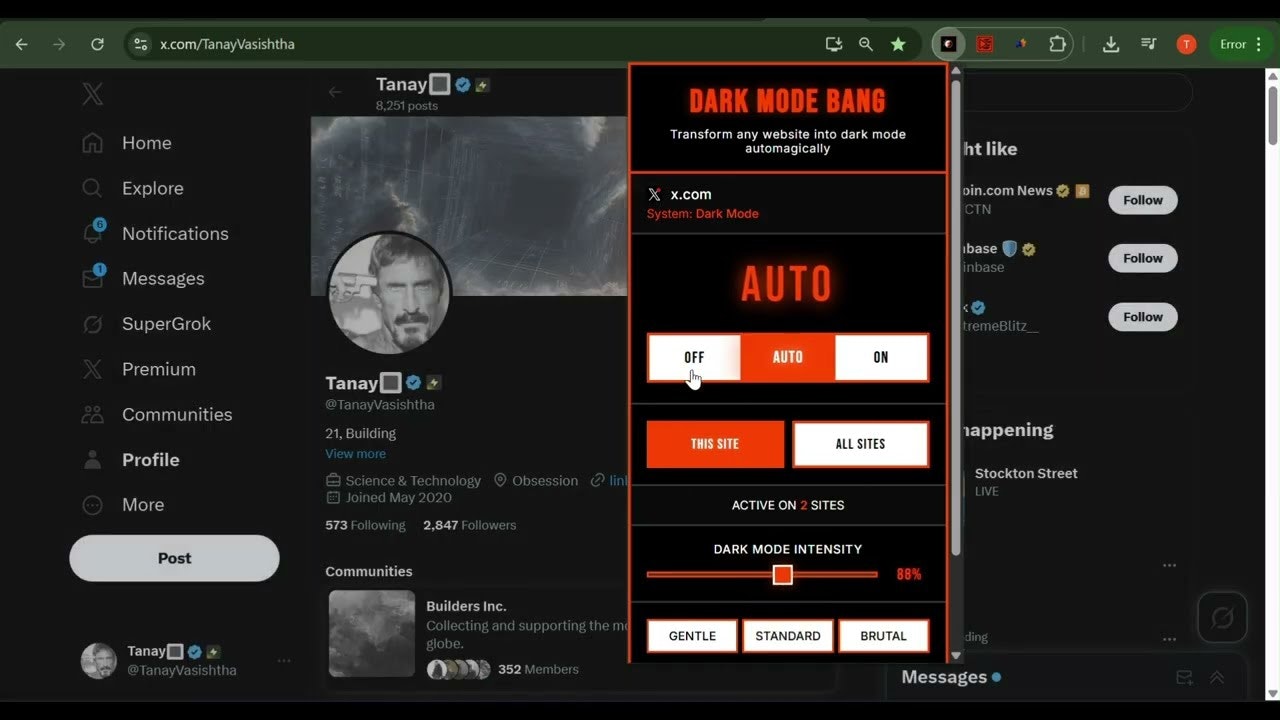Image resolution: width=1280 pixels, height=720 pixels.
Task: Open Premium from the sidebar menu
Action: tap(157, 369)
